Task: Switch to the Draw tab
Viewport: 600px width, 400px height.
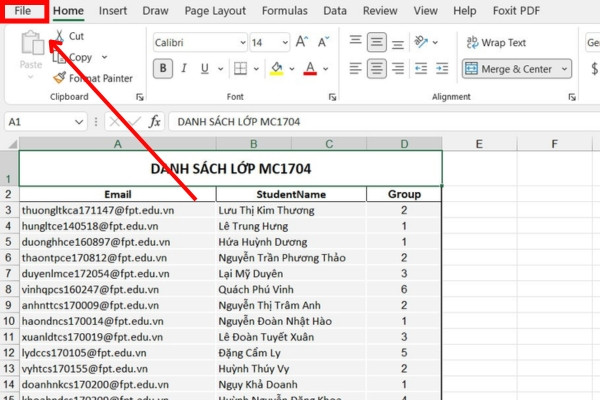Action: (x=155, y=11)
